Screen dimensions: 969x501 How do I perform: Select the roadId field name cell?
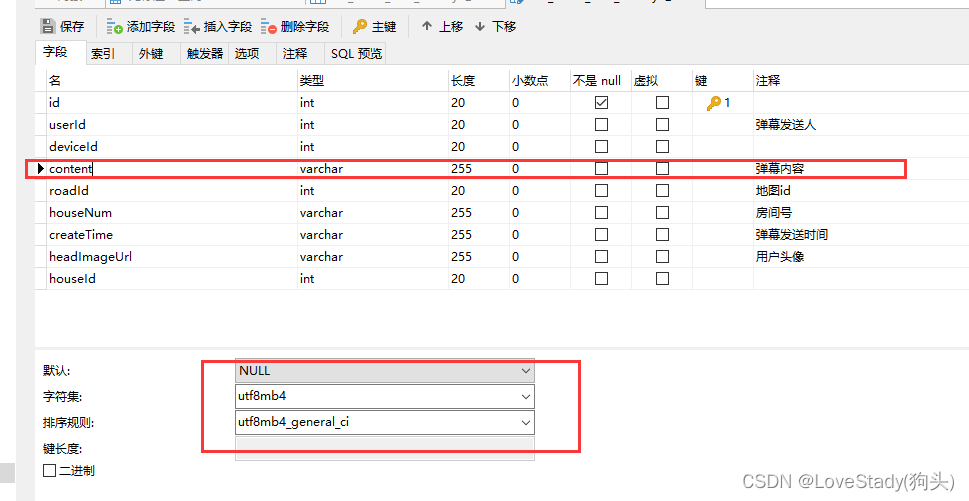pyautogui.click(x=172, y=190)
